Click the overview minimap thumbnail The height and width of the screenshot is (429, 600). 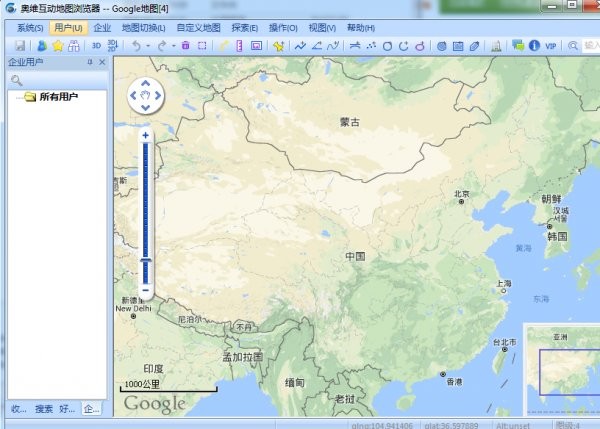(562, 370)
